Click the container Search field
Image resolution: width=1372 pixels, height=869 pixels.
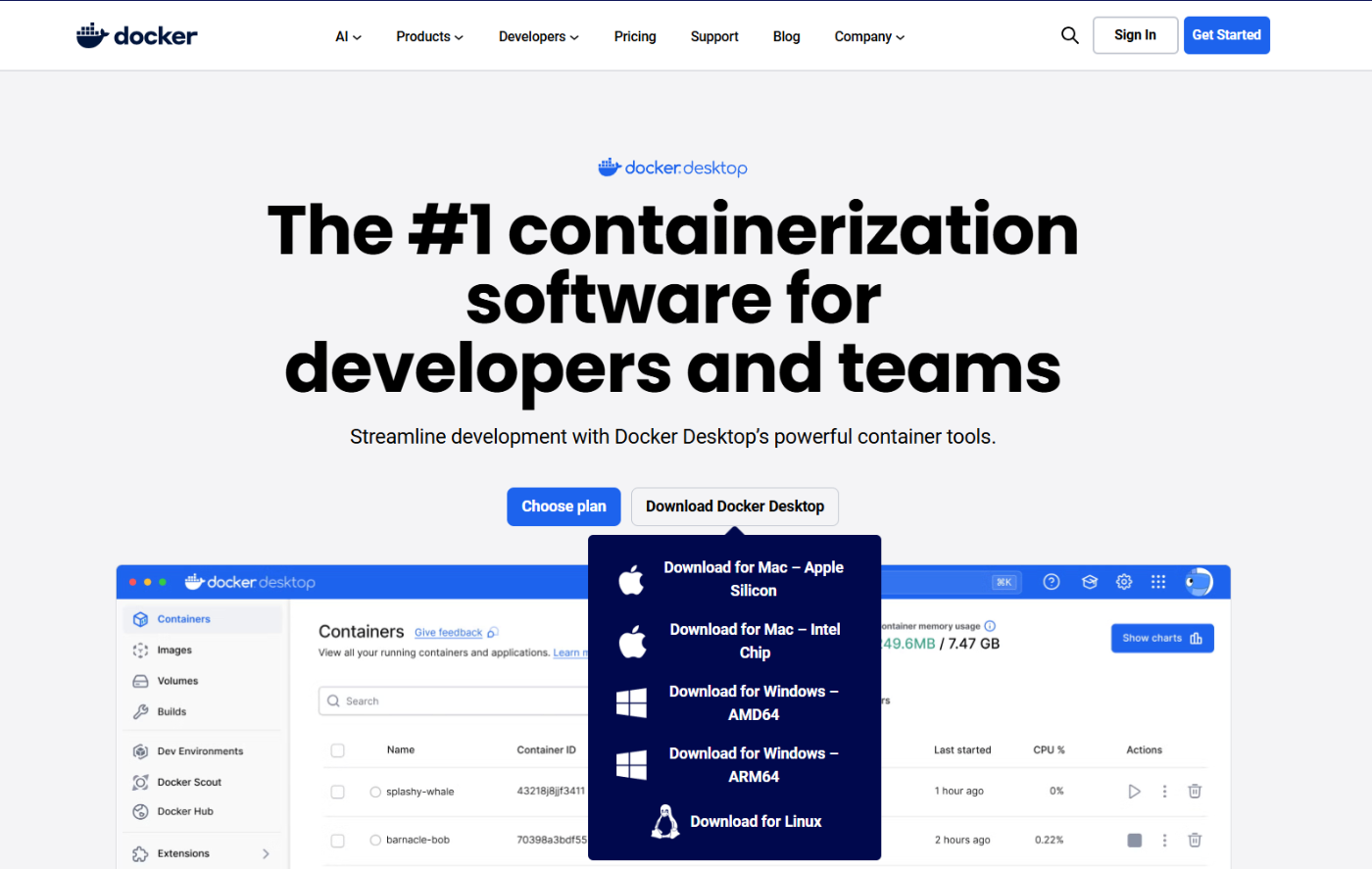pos(453,701)
